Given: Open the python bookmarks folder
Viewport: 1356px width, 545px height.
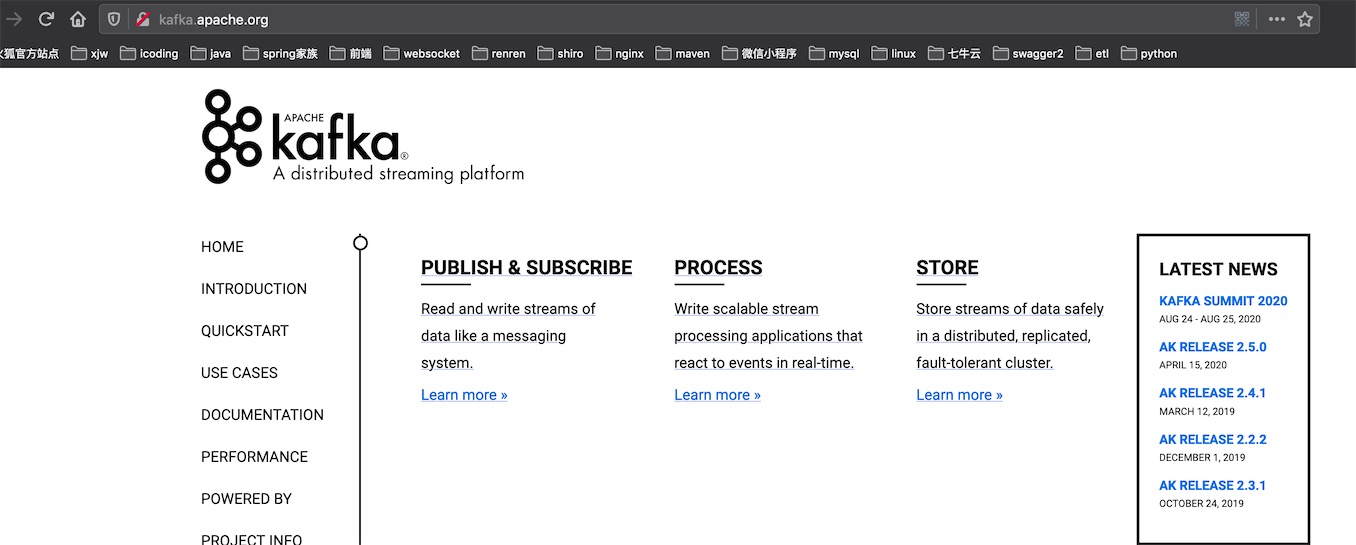Looking at the screenshot, I should pyautogui.click(x=1149, y=53).
